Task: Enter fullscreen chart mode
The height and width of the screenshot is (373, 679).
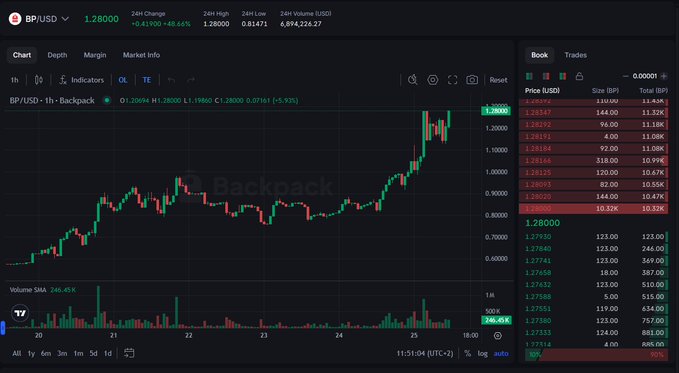Action: pyautogui.click(x=453, y=80)
